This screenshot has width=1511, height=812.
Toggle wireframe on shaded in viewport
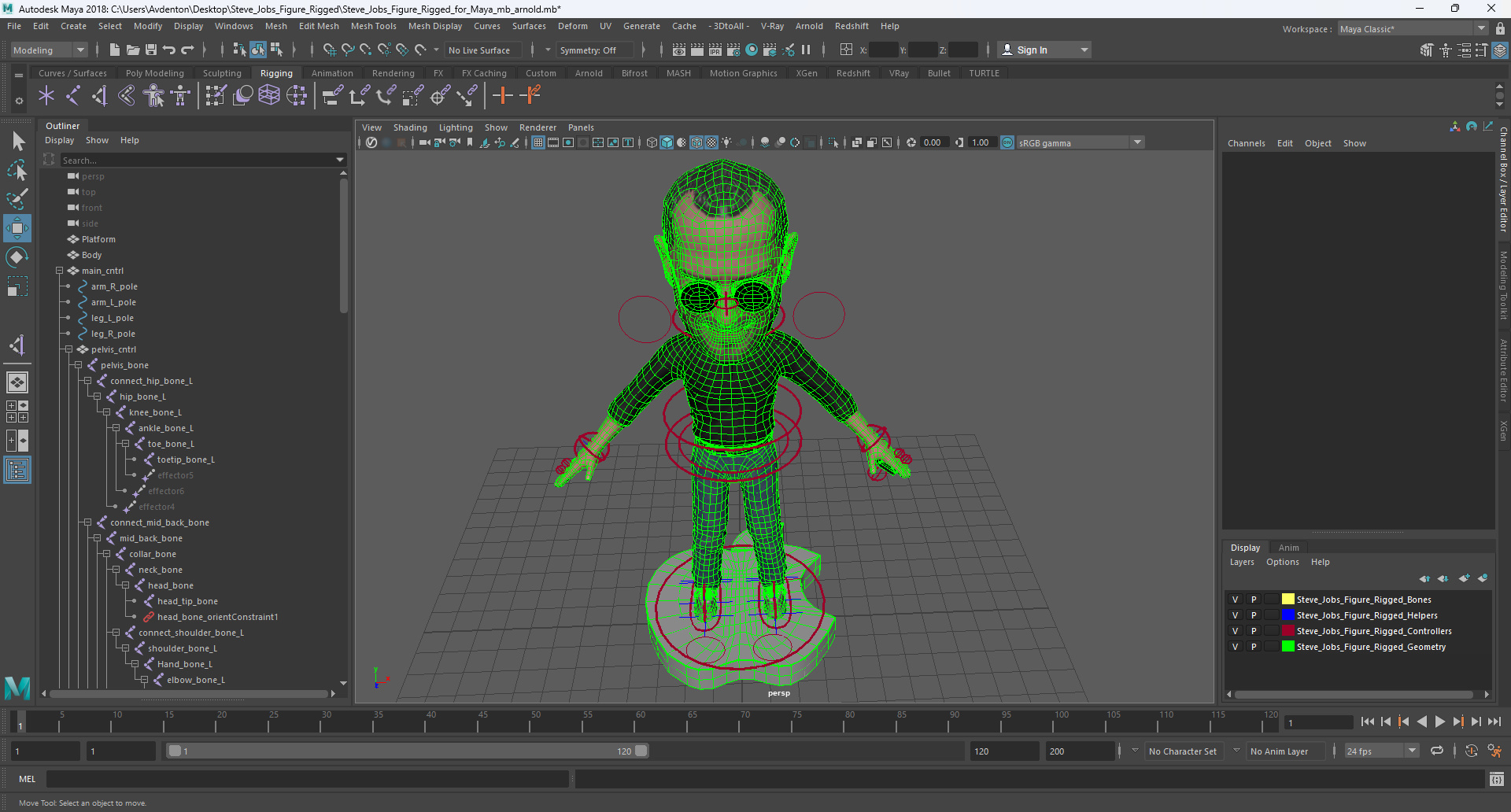tap(696, 142)
